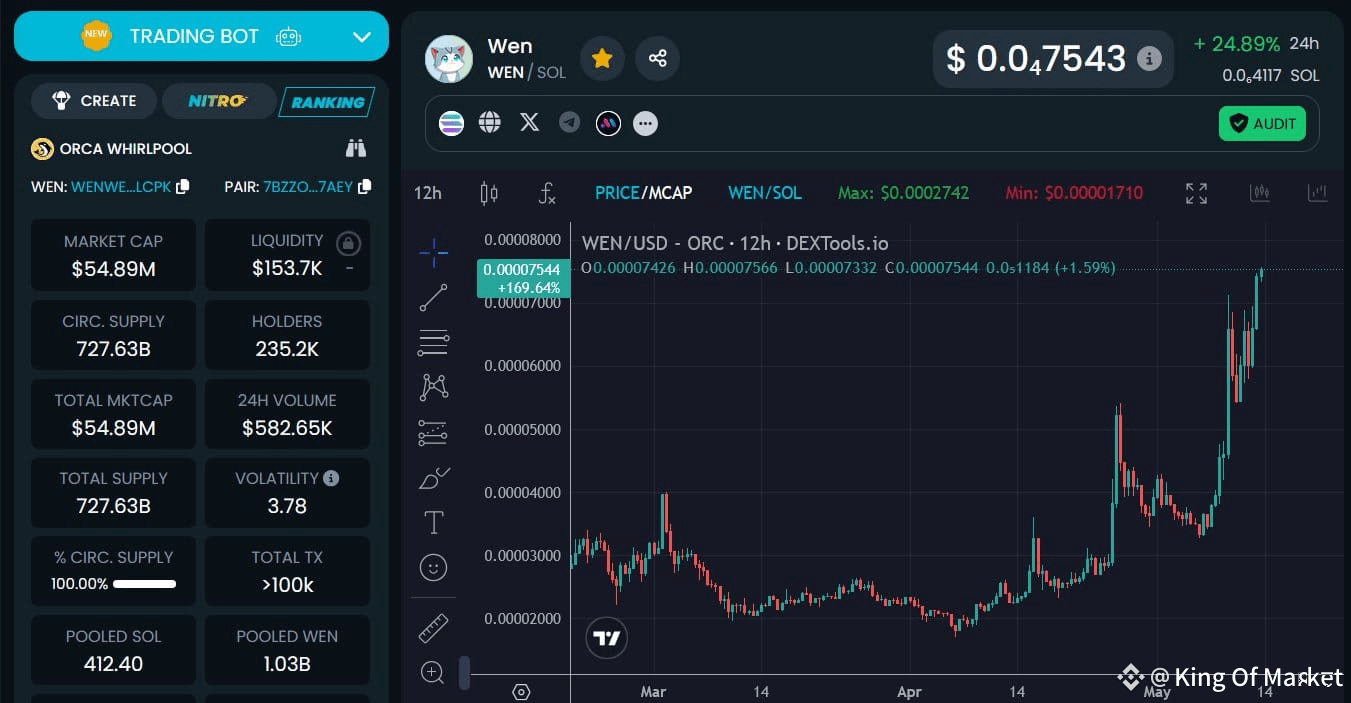1351x703 pixels.
Task: Select the Fibonacci retracement tool
Action: coord(433,343)
